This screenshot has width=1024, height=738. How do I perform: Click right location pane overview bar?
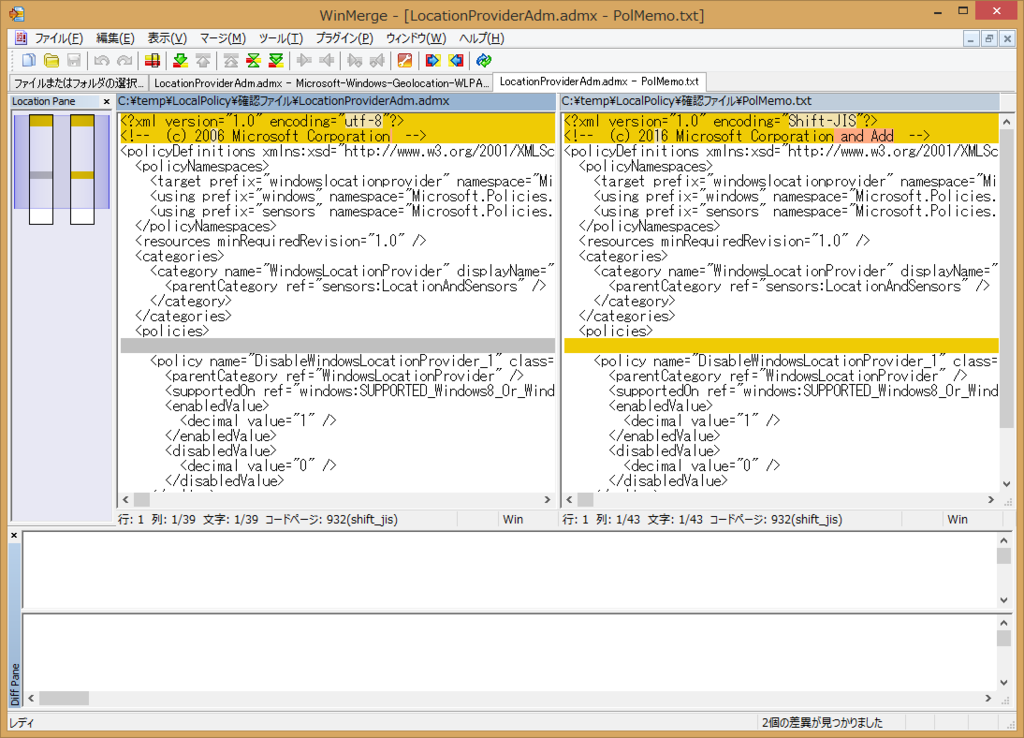point(82,169)
